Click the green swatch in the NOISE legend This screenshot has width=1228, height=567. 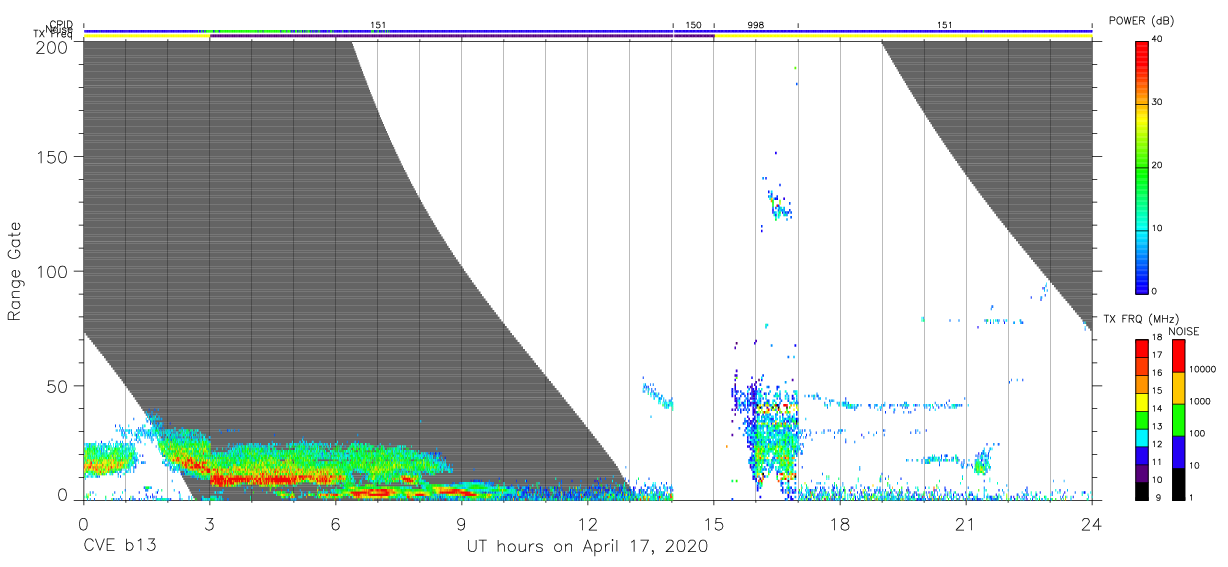[1178, 420]
